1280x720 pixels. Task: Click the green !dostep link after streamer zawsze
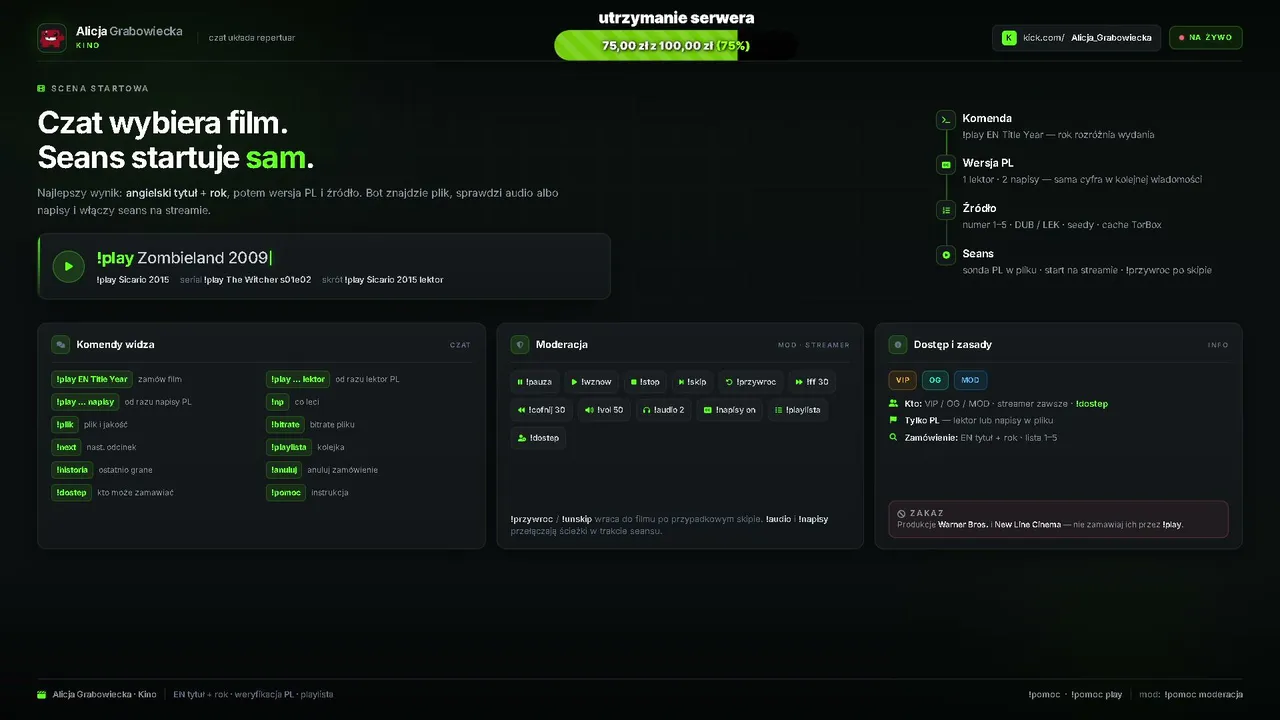point(1091,404)
